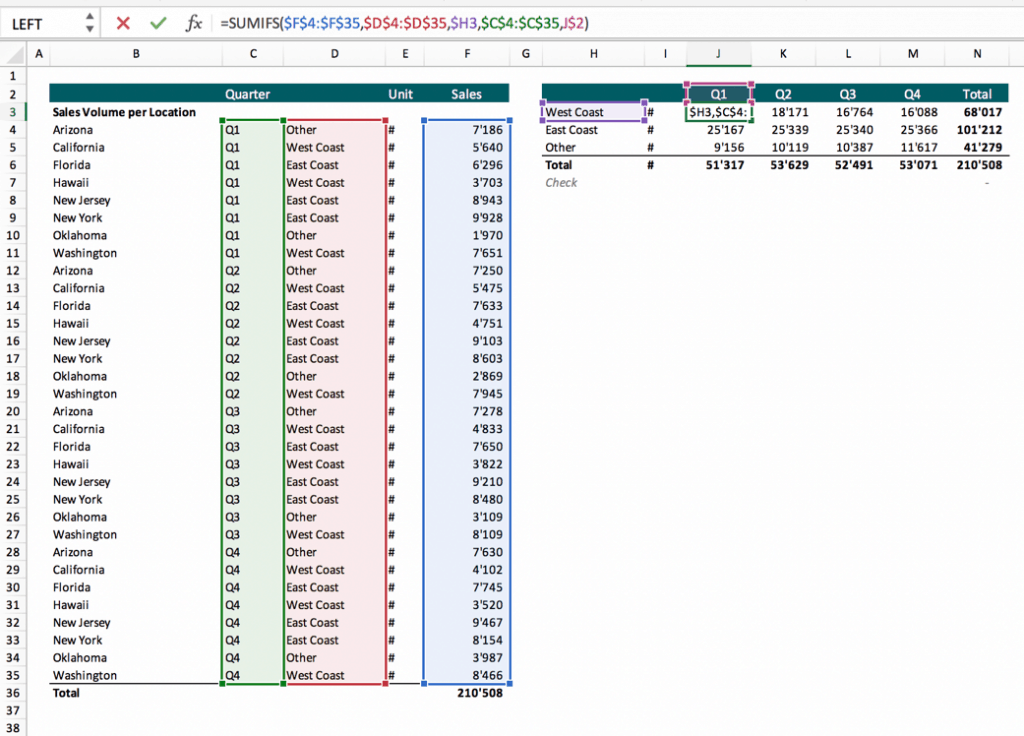1024x736 pixels.
Task: Click the Total label in row 36
Action: (x=66, y=693)
